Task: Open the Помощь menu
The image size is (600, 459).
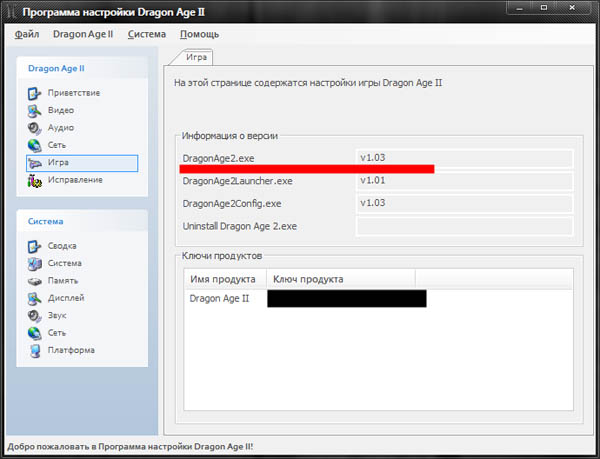Action: coord(199,34)
